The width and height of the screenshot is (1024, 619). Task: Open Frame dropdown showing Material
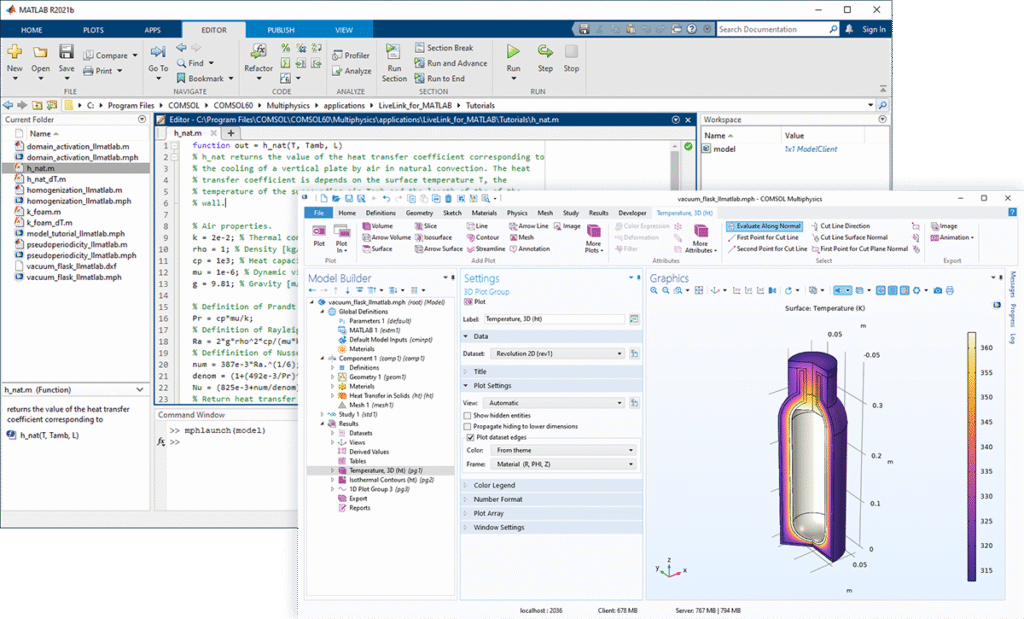click(x=563, y=464)
